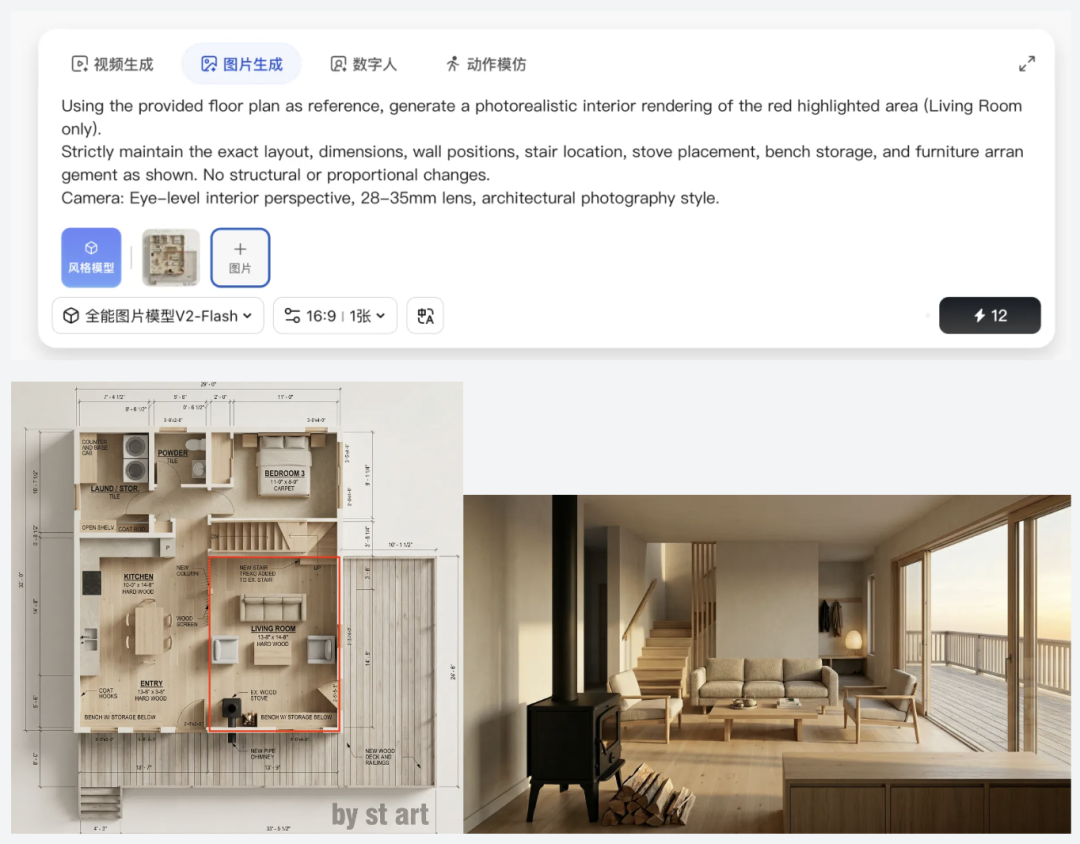
Task: Open the 数字人 tab
Action: pos(364,64)
